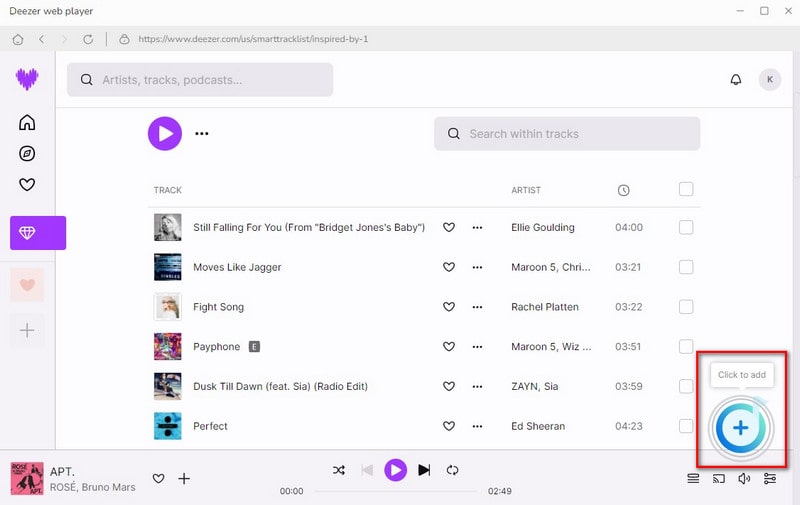This screenshot has height=505, width=800.
Task: Click the address bar URL
Action: pyautogui.click(x=253, y=39)
